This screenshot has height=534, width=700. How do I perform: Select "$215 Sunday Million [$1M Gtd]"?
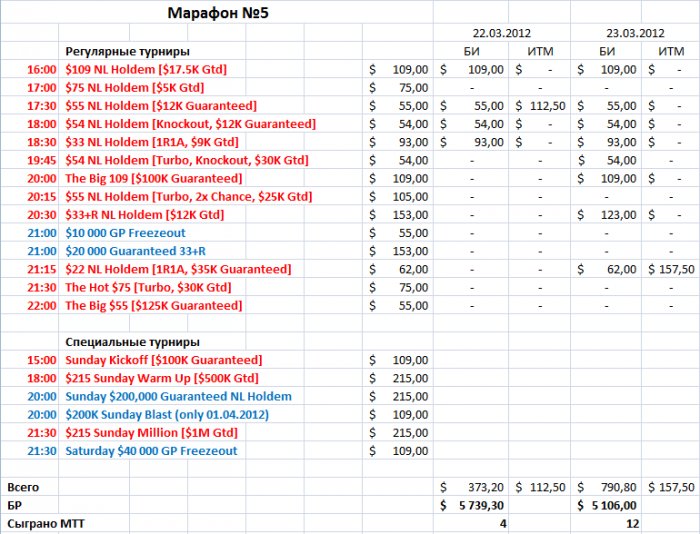click(x=151, y=433)
